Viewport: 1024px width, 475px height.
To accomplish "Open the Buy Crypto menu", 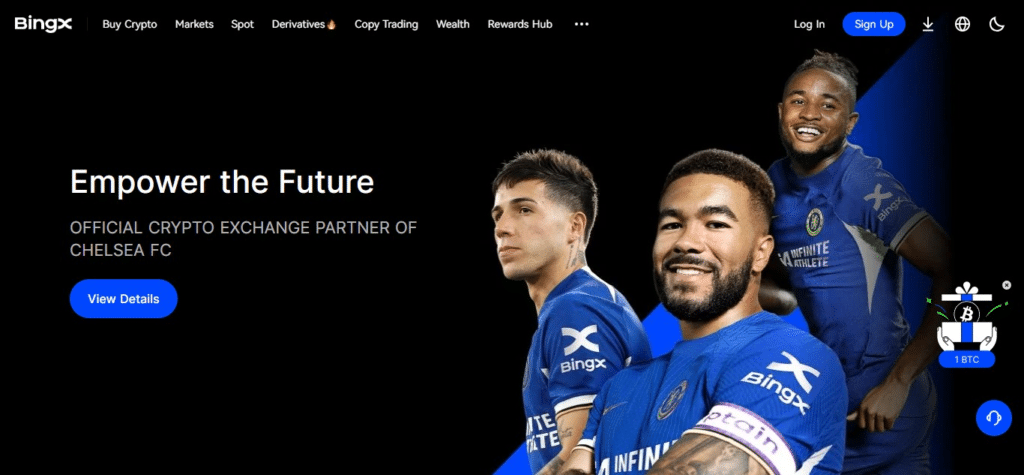I will coord(130,24).
